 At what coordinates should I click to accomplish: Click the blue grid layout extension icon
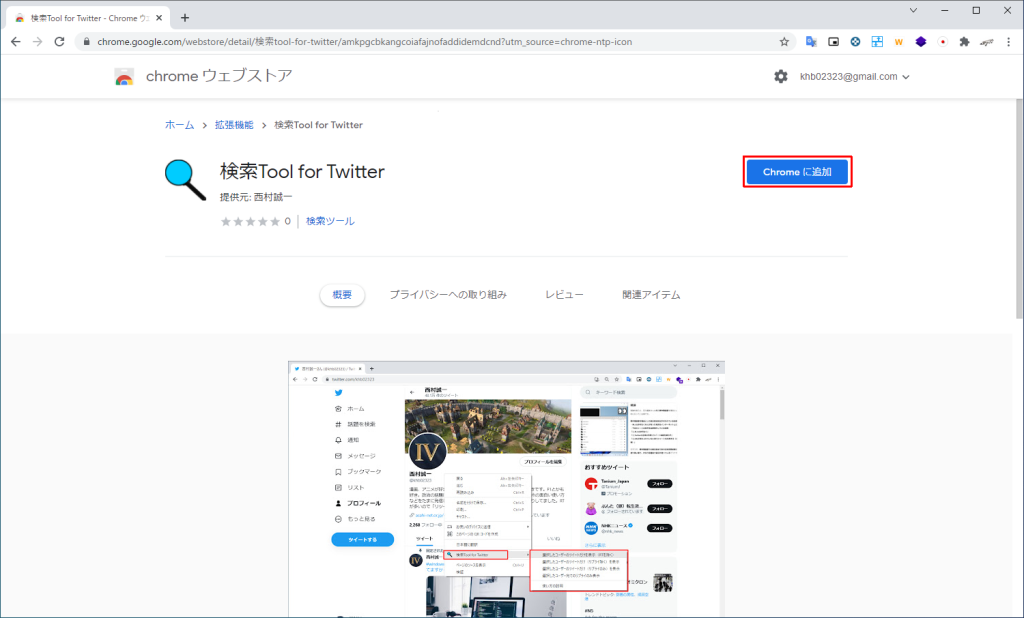[x=877, y=42]
